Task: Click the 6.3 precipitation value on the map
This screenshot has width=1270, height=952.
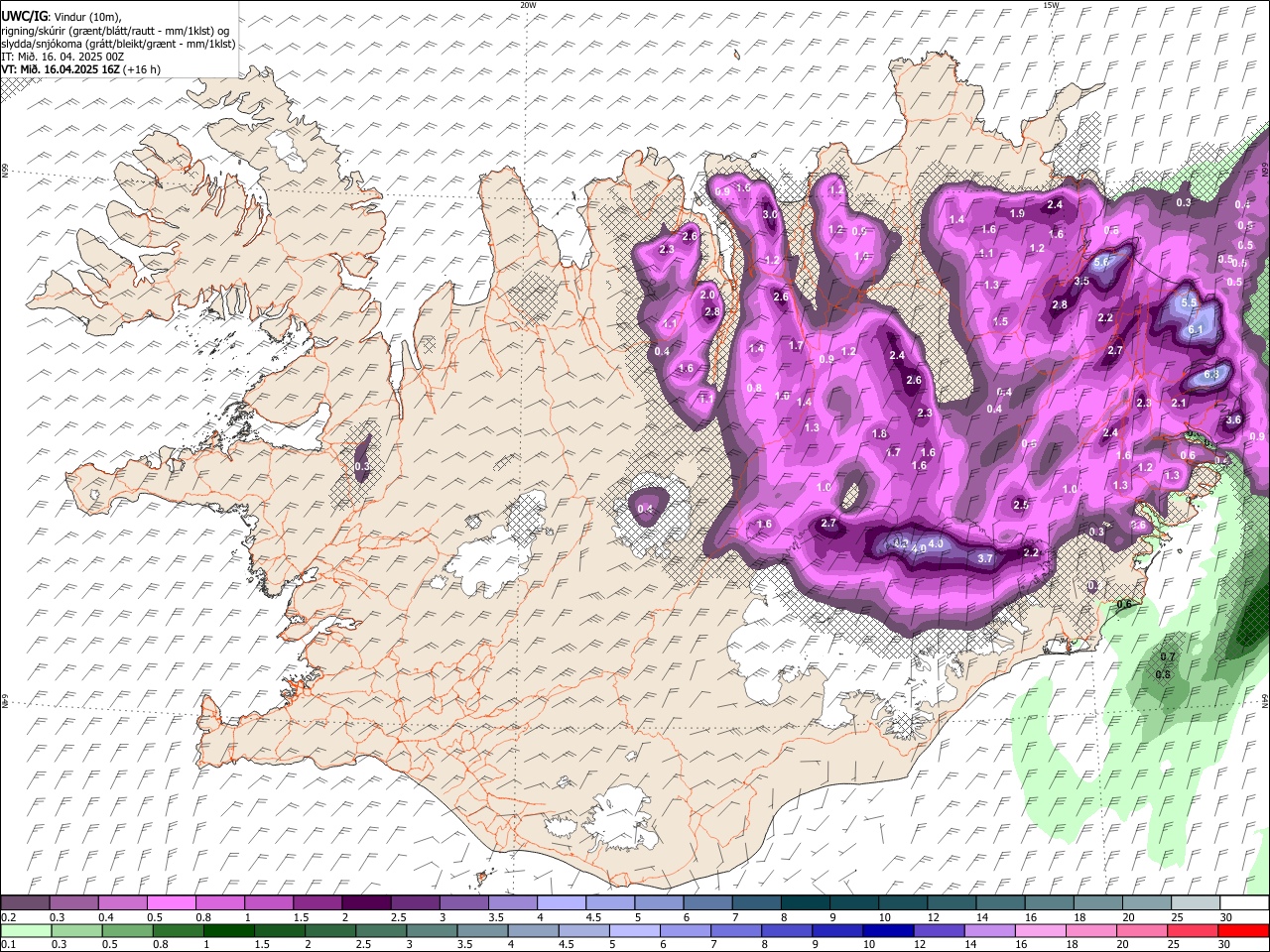Action: pyautogui.click(x=1211, y=375)
